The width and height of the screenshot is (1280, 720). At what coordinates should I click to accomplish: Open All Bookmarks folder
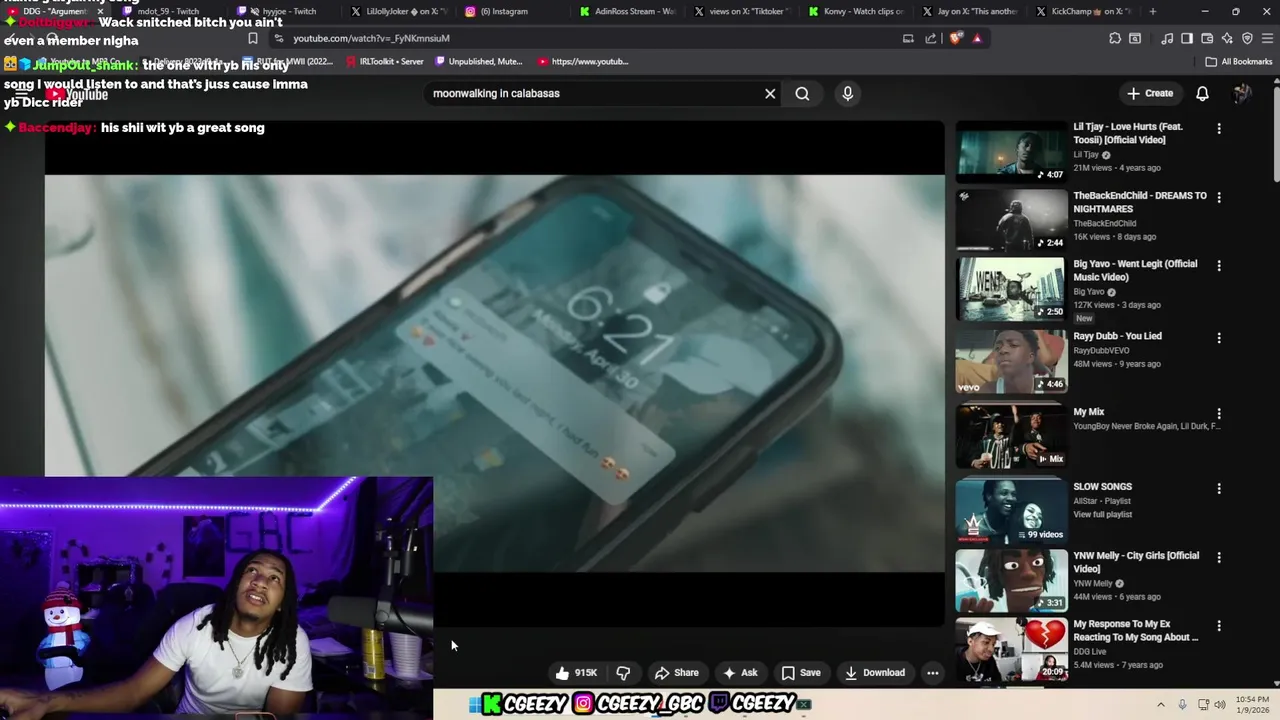click(x=1239, y=61)
